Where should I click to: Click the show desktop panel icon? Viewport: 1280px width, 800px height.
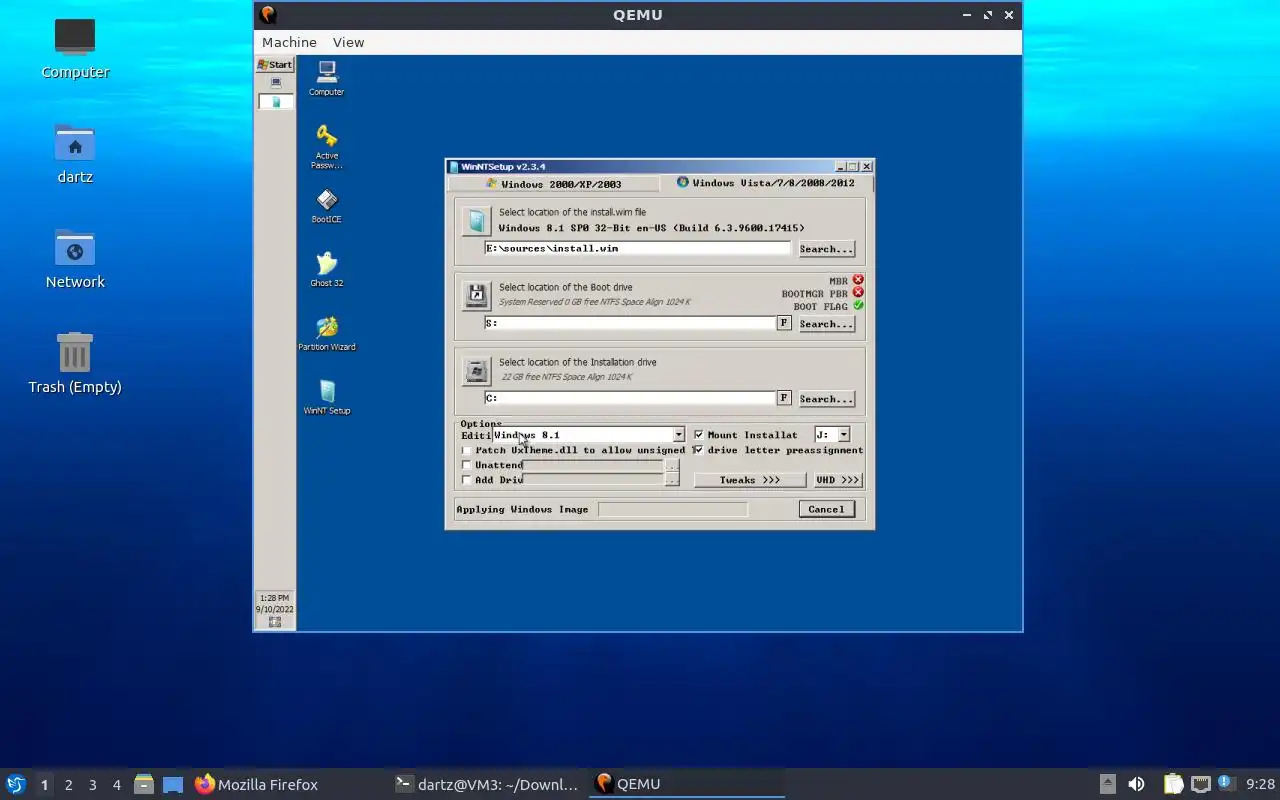173,784
